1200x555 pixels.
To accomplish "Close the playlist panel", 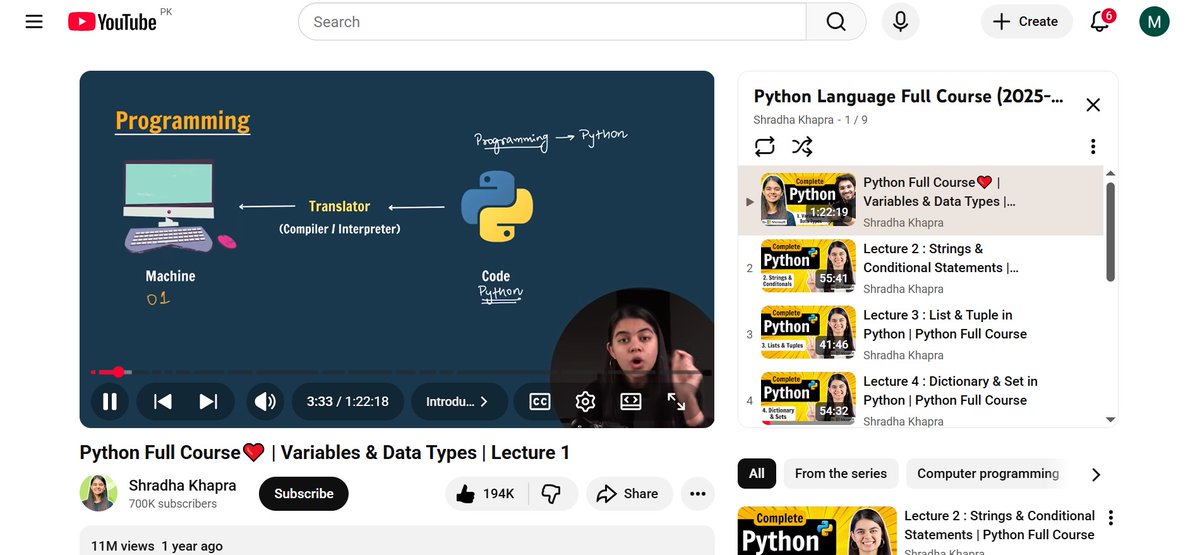I will [x=1093, y=105].
